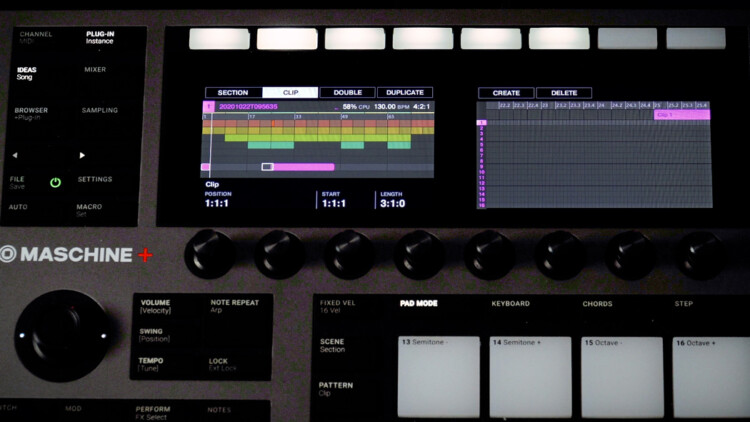Hit the MACRO Set button
The width and height of the screenshot is (750, 422).
[89, 210]
